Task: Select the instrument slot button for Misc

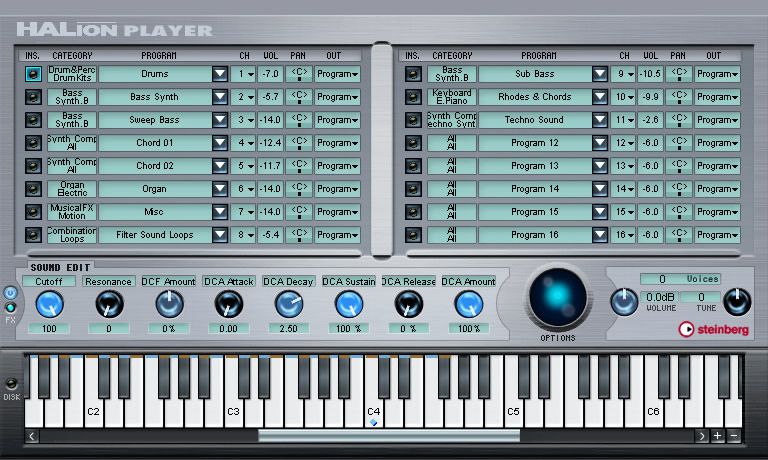Action: click(x=33, y=212)
